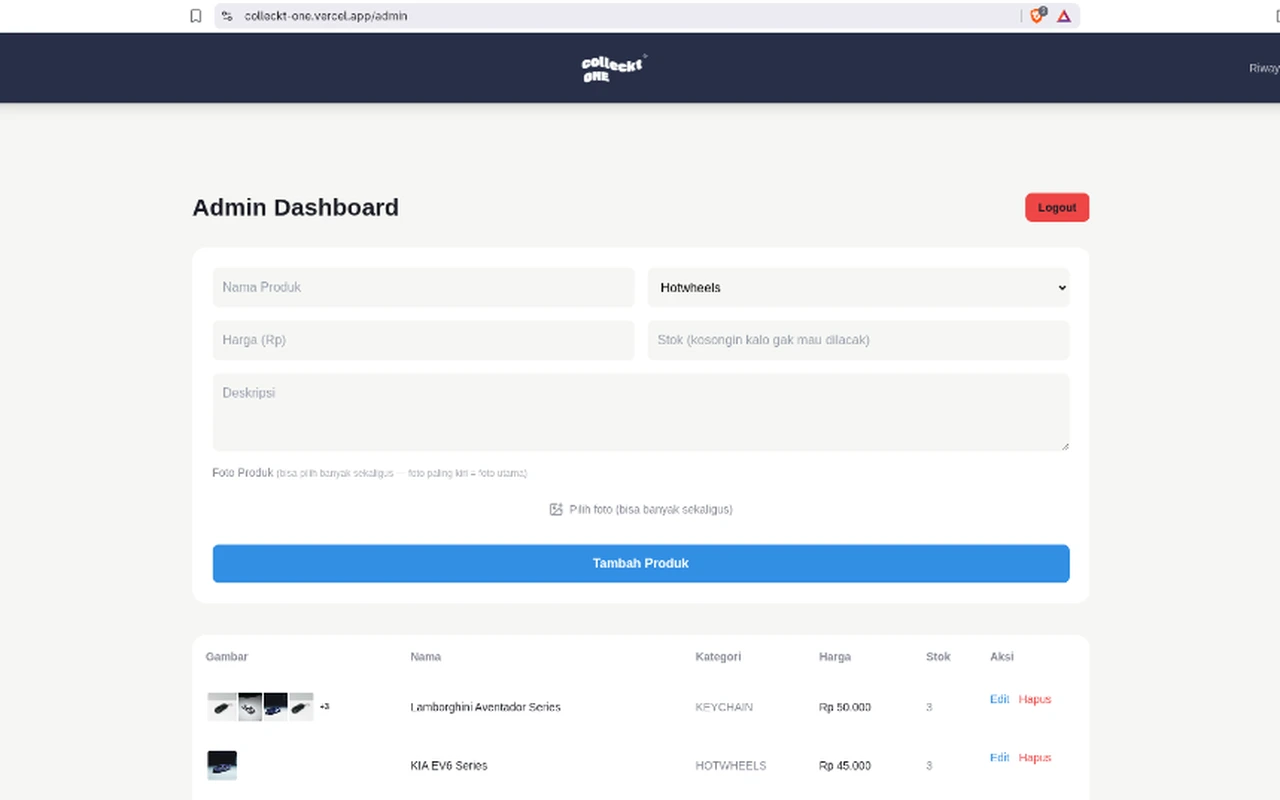Click the Colleckt One logo
This screenshot has width=1280, height=800.
tap(614, 68)
